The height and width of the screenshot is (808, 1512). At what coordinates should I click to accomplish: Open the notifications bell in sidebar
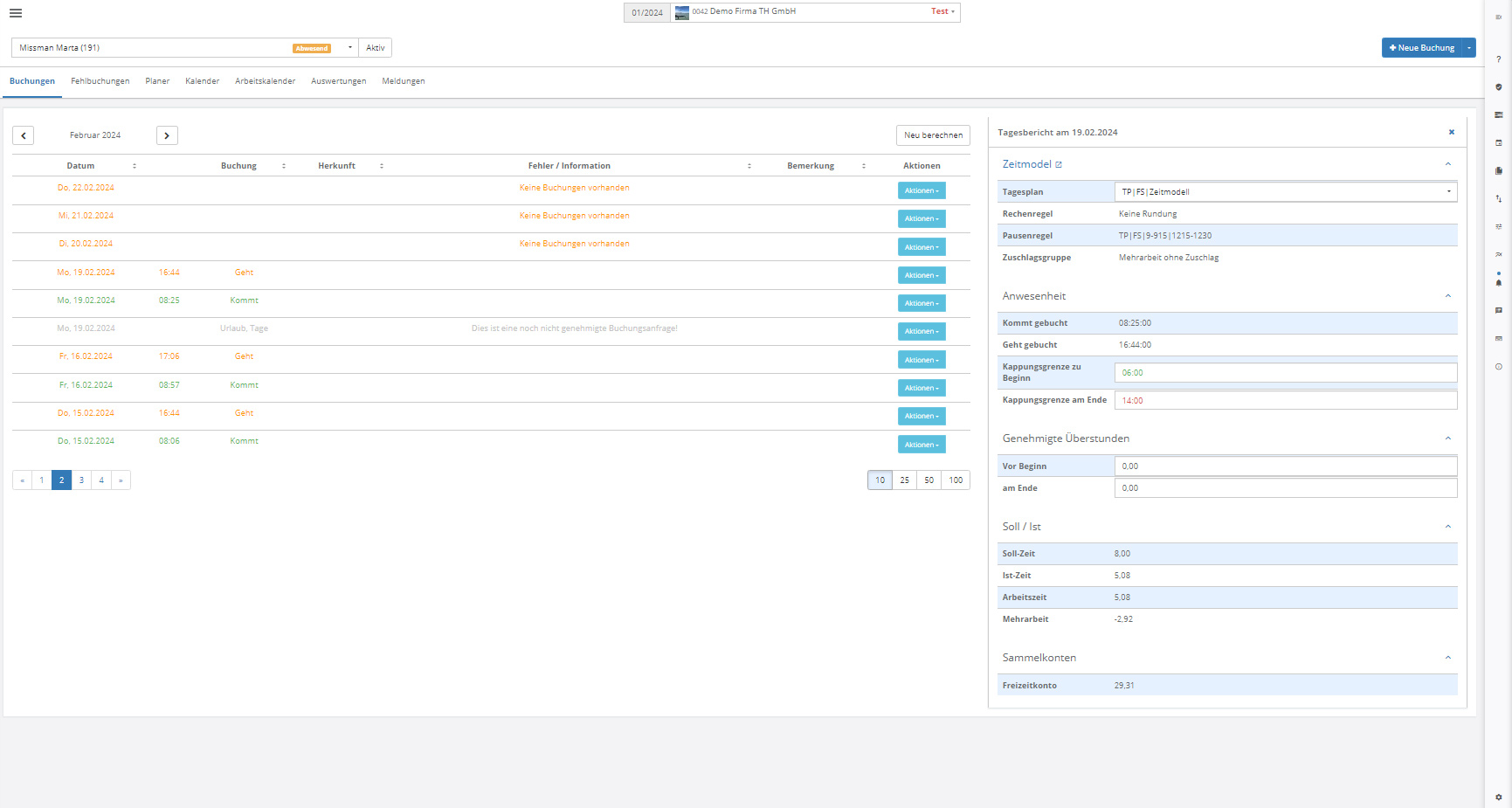(x=1498, y=282)
